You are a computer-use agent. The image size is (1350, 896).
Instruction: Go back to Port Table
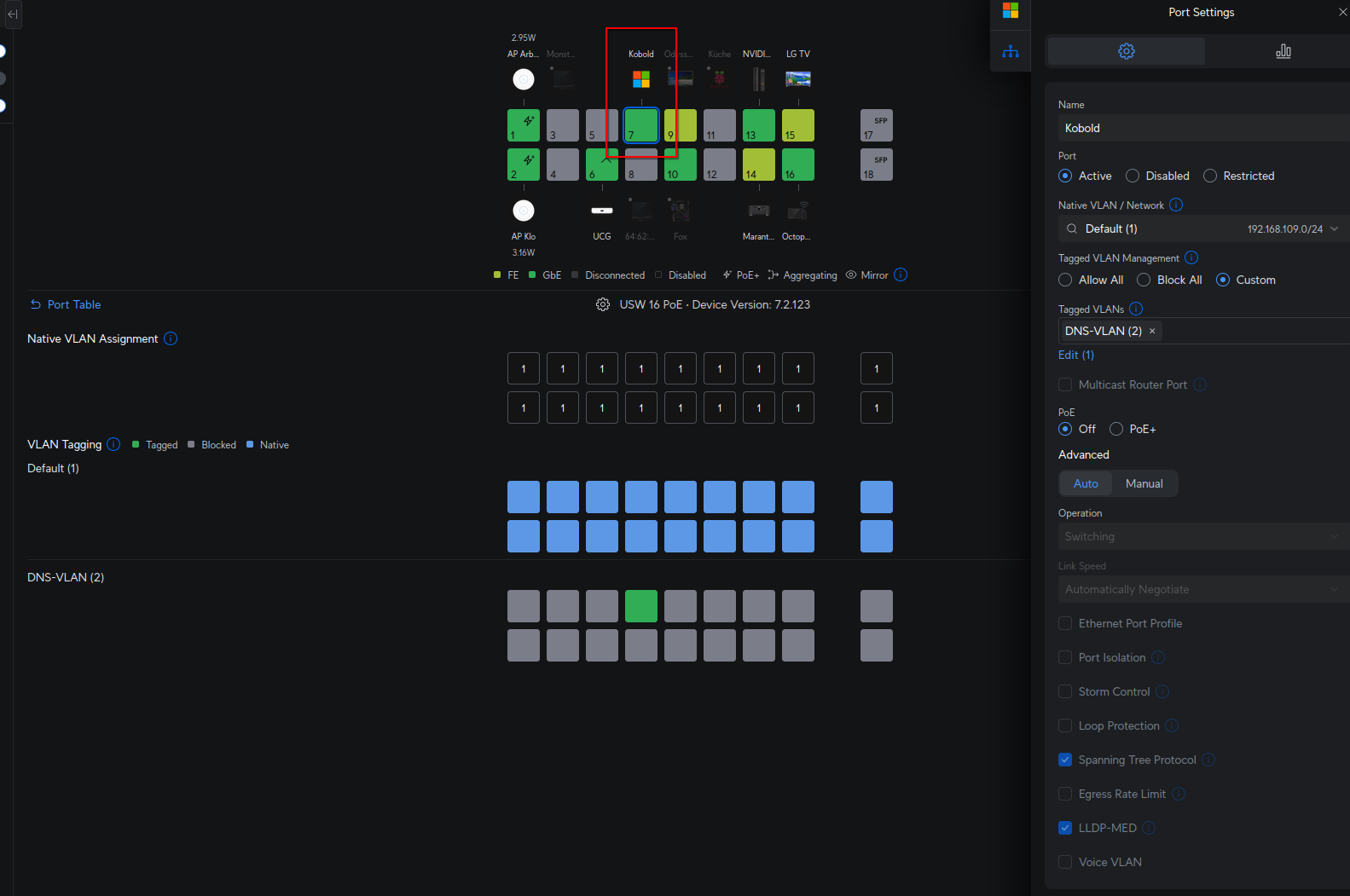66,304
